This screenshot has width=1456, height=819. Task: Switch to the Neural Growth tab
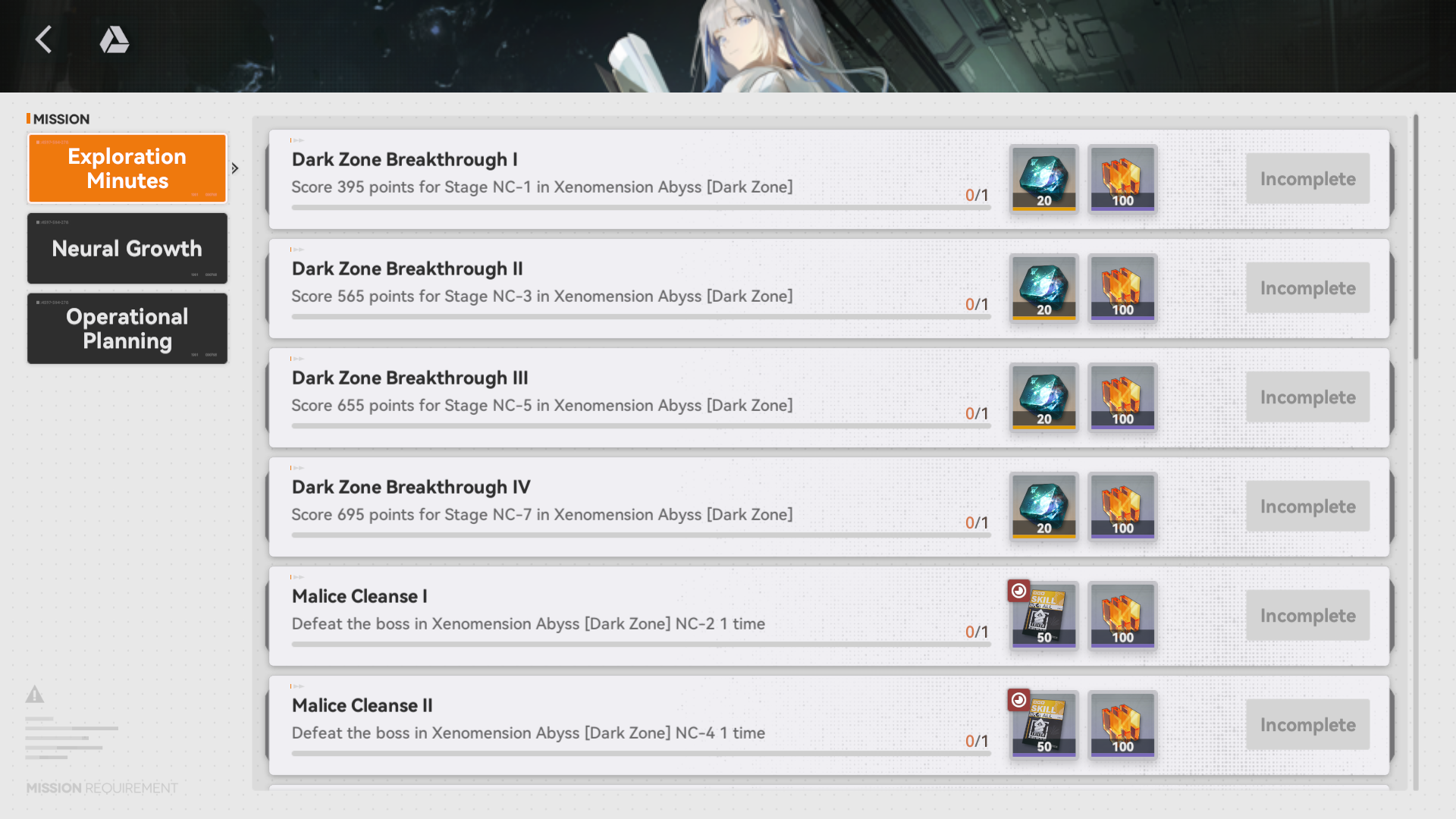pyautogui.click(x=127, y=248)
